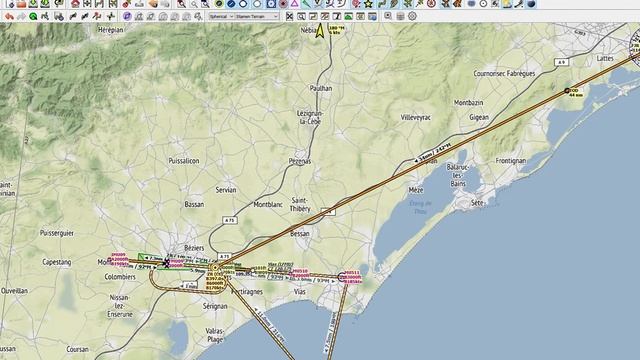Click the Cournonsec Fabrègues label

[x=504, y=73]
